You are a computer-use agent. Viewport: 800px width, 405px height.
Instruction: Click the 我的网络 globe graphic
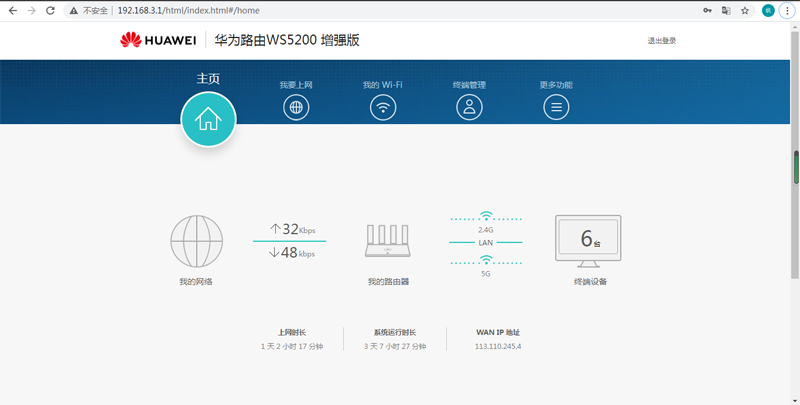[x=196, y=241]
